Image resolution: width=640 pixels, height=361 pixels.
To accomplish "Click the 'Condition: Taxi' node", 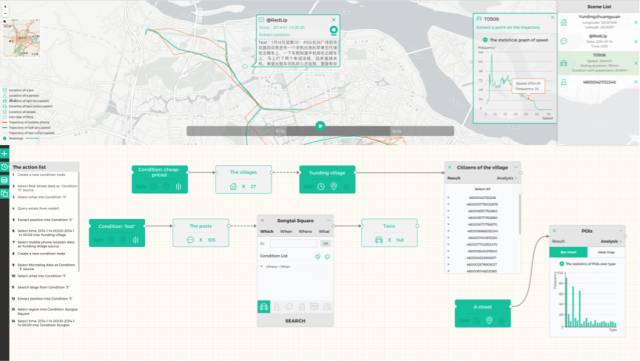I will (x=117, y=233).
